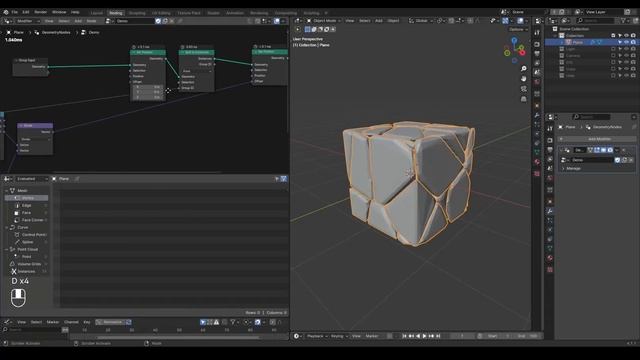The height and width of the screenshot is (360, 640).
Task: Open the viewport Options dropdown
Action: [518, 29]
